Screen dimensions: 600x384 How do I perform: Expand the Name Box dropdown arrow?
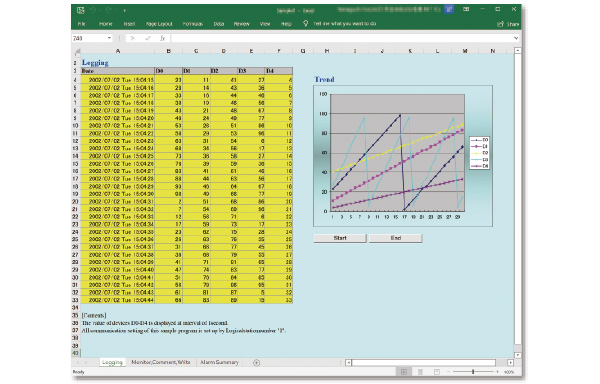tap(109, 38)
